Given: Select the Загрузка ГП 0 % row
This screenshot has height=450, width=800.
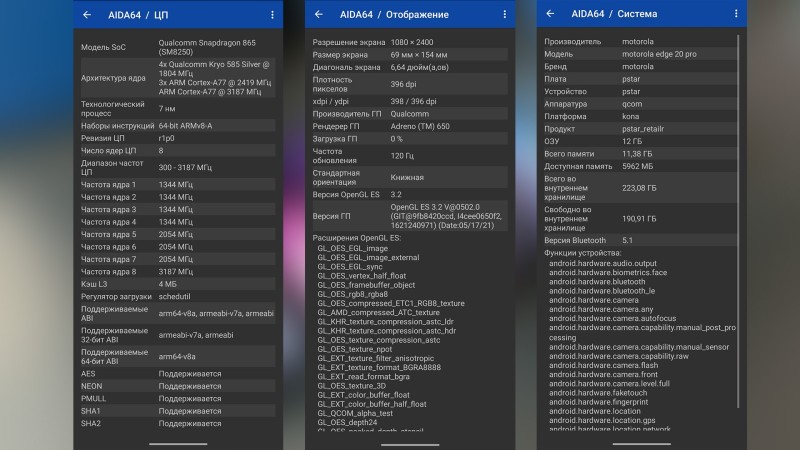Looking at the screenshot, I should 410,139.
